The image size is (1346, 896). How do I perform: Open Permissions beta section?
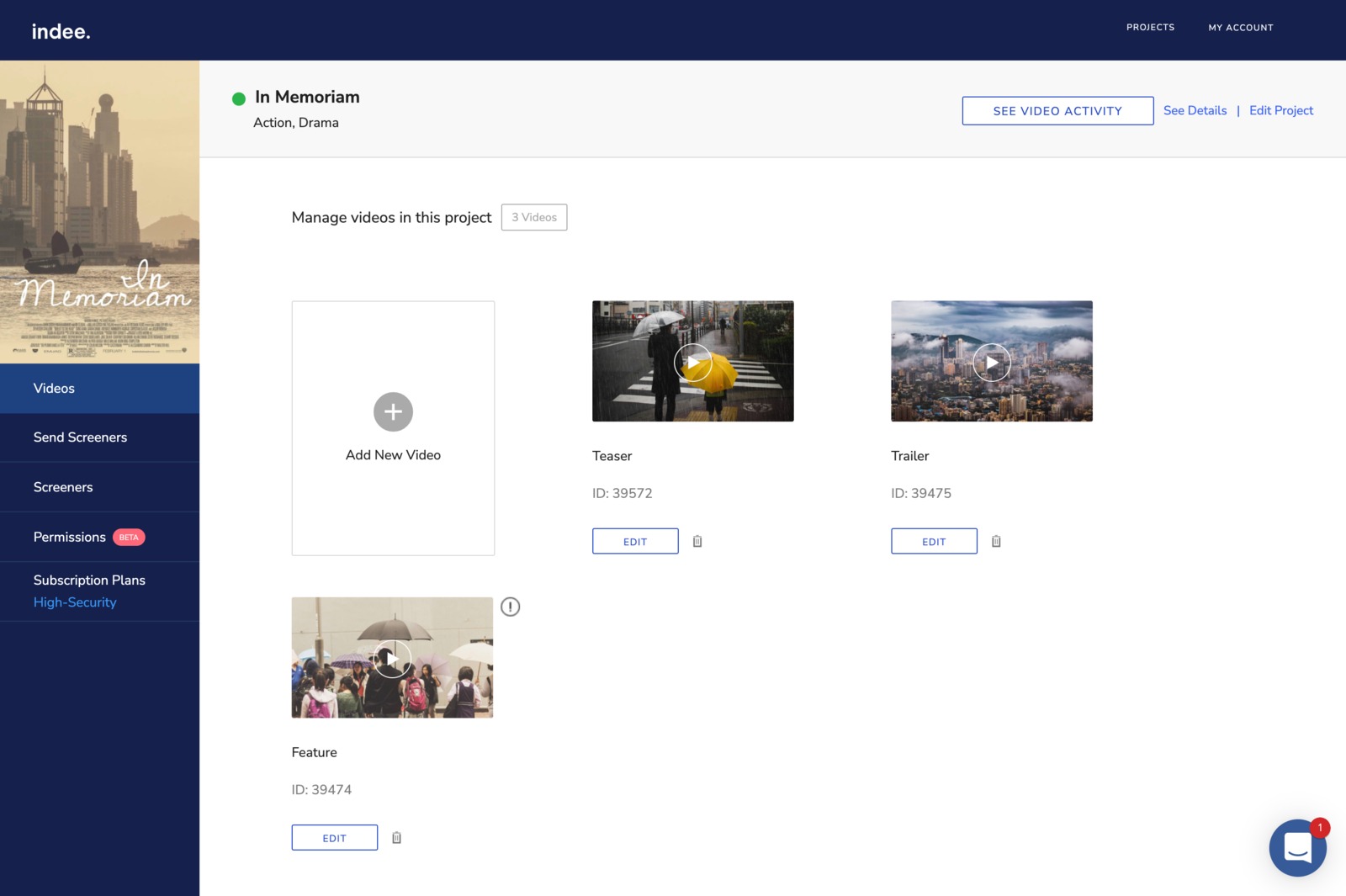tap(70, 537)
